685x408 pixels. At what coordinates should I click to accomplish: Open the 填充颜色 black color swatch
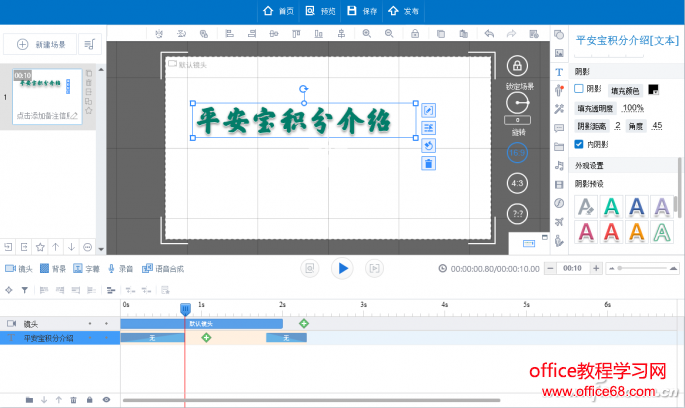tap(653, 89)
